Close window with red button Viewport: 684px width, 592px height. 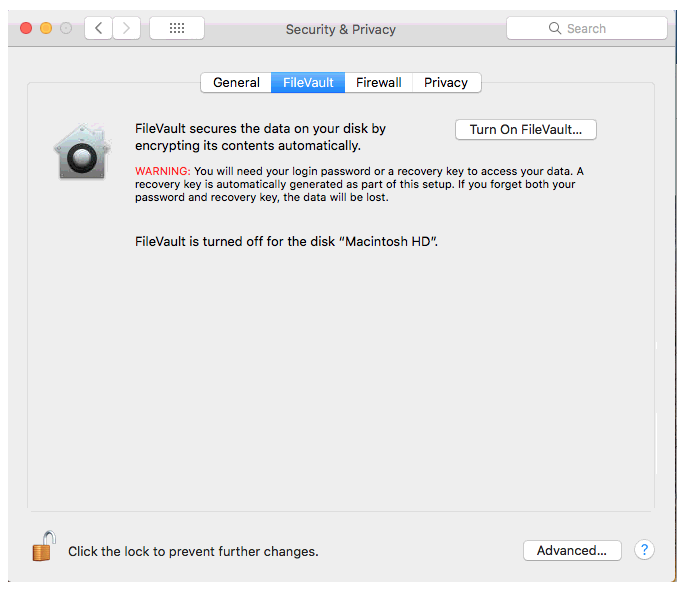tap(26, 28)
